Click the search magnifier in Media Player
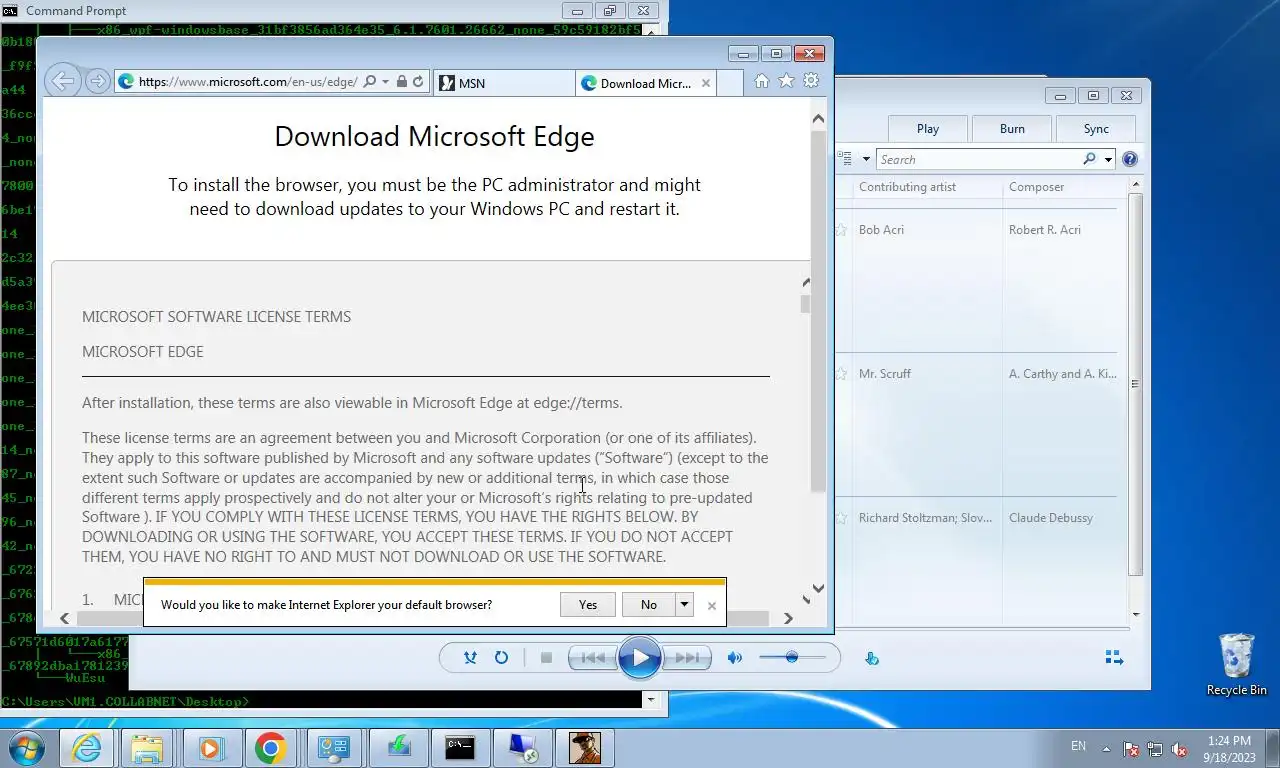The width and height of the screenshot is (1280, 768). [x=1089, y=159]
